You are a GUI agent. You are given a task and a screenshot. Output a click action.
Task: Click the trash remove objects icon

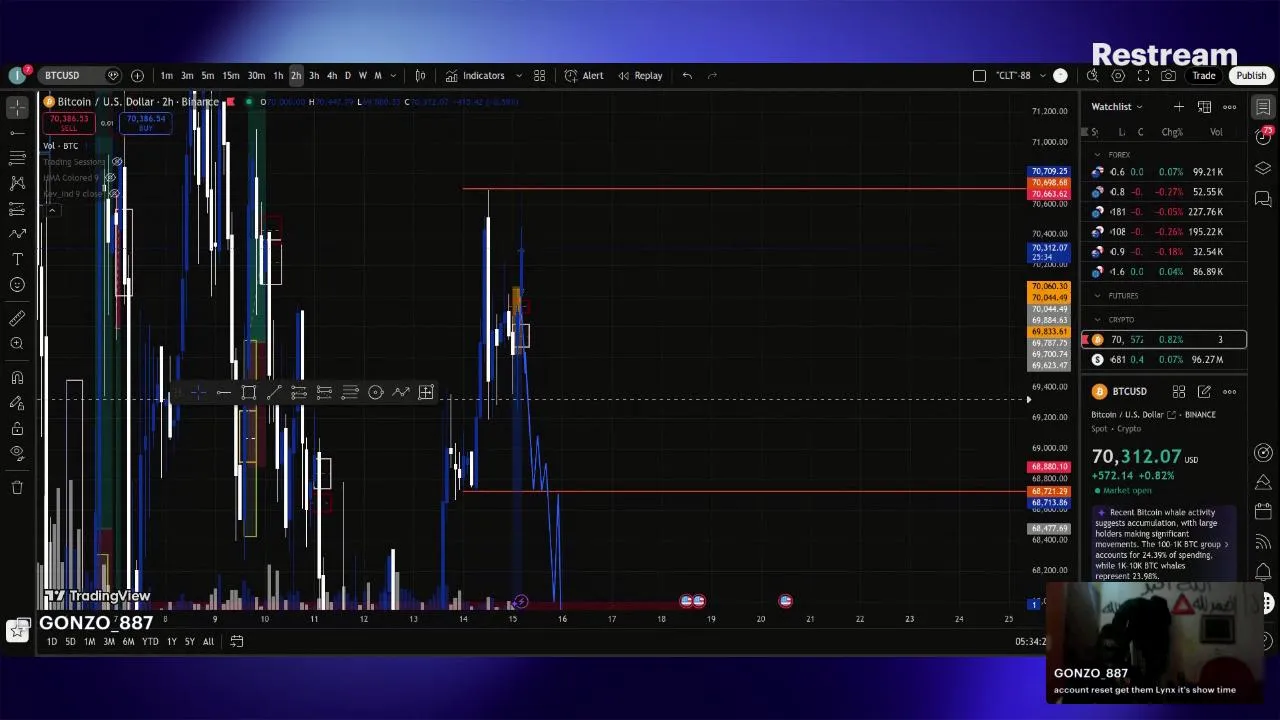(x=17, y=487)
